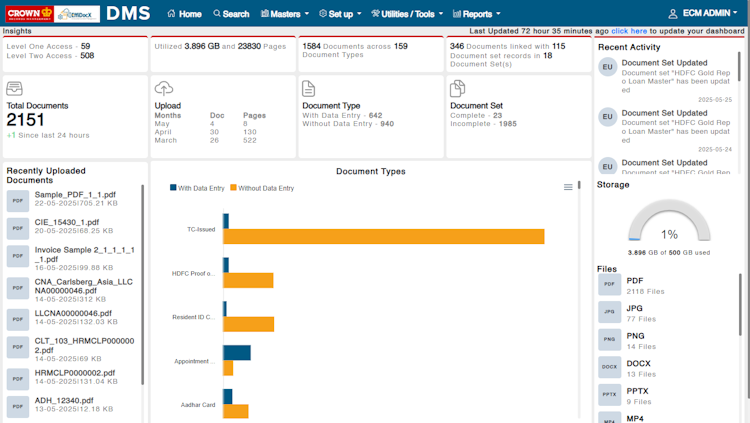This screenshot has height=423, width=750.
Task: Open the Utilities / Tools menu
Action: (x=407, y=14)
